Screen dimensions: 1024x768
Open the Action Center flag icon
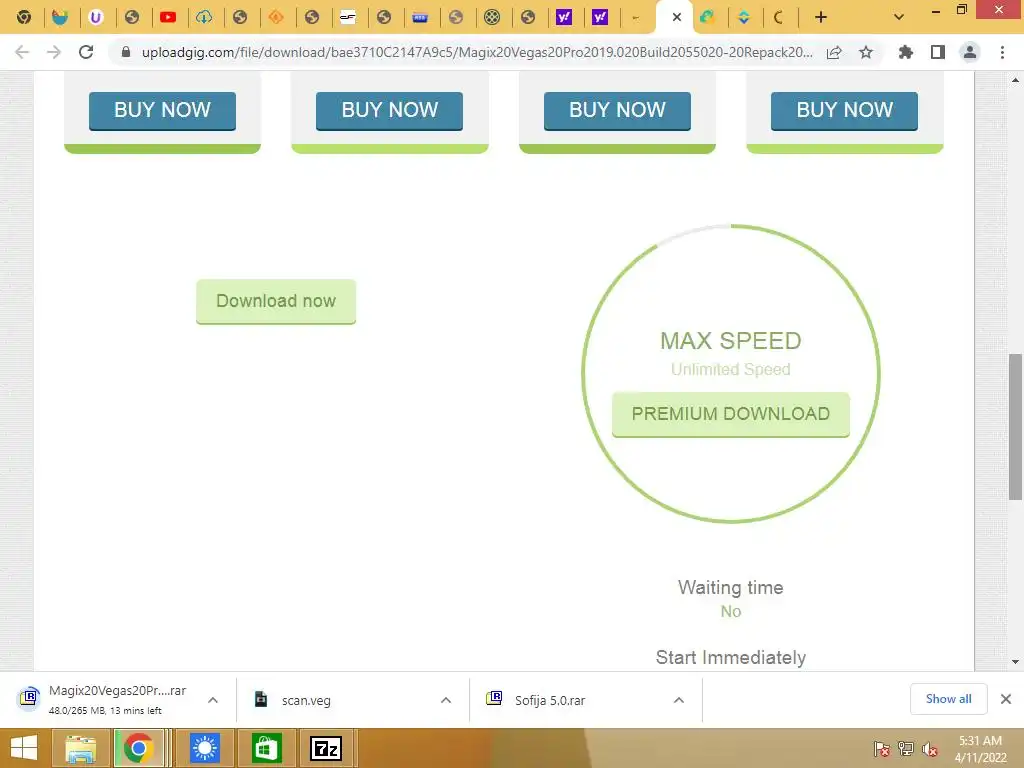(x=882, y=748)
